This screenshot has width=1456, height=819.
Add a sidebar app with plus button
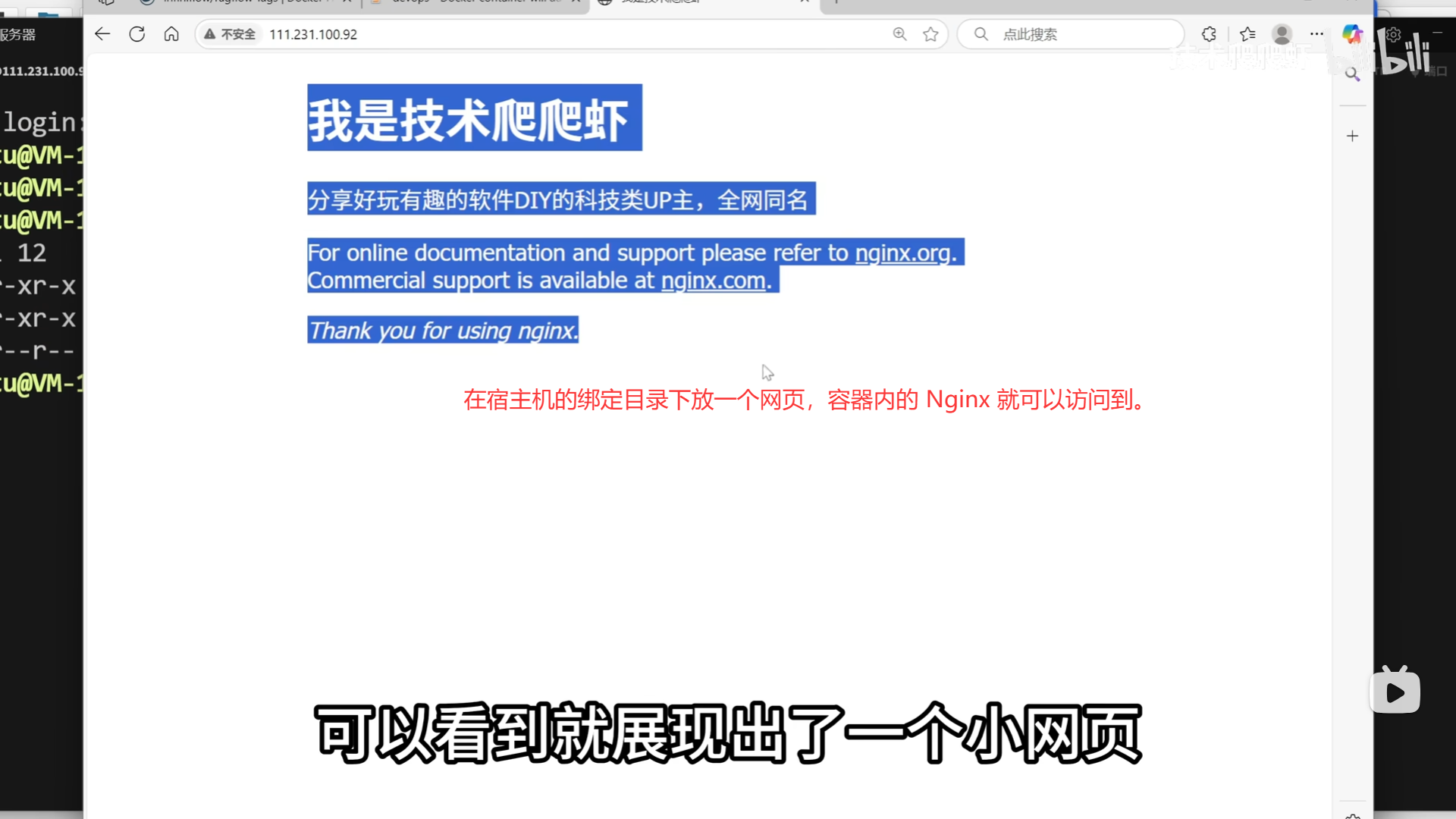tap(1352, 136)
